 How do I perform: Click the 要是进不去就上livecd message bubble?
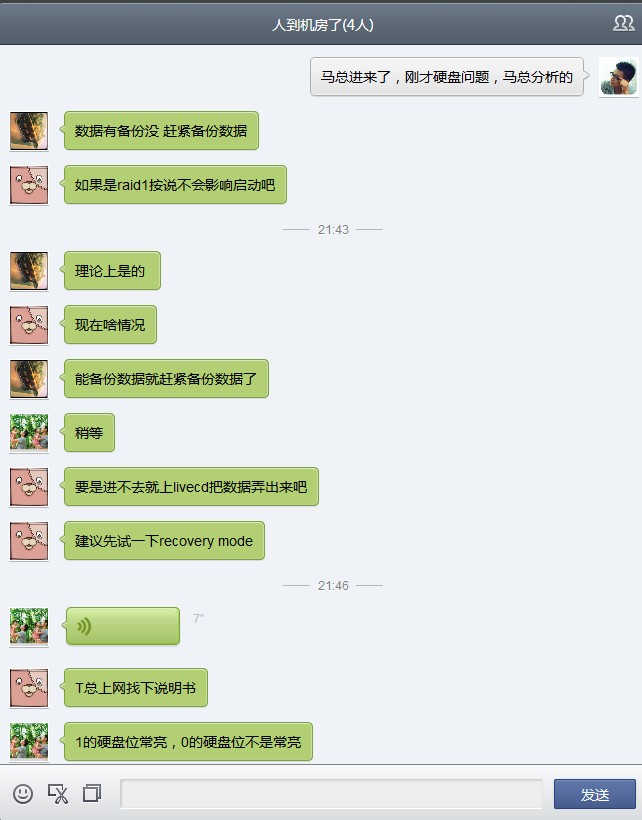click(191, 487)
